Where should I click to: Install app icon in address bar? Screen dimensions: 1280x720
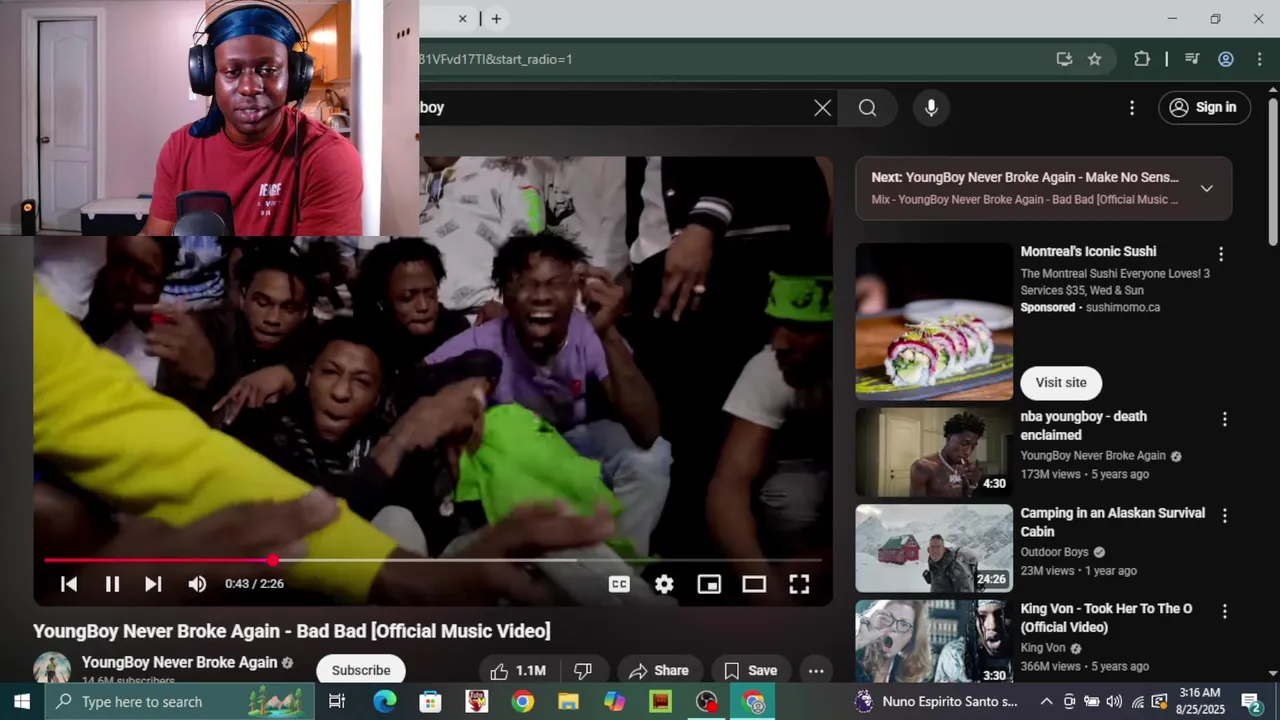tap(1064, 59)
